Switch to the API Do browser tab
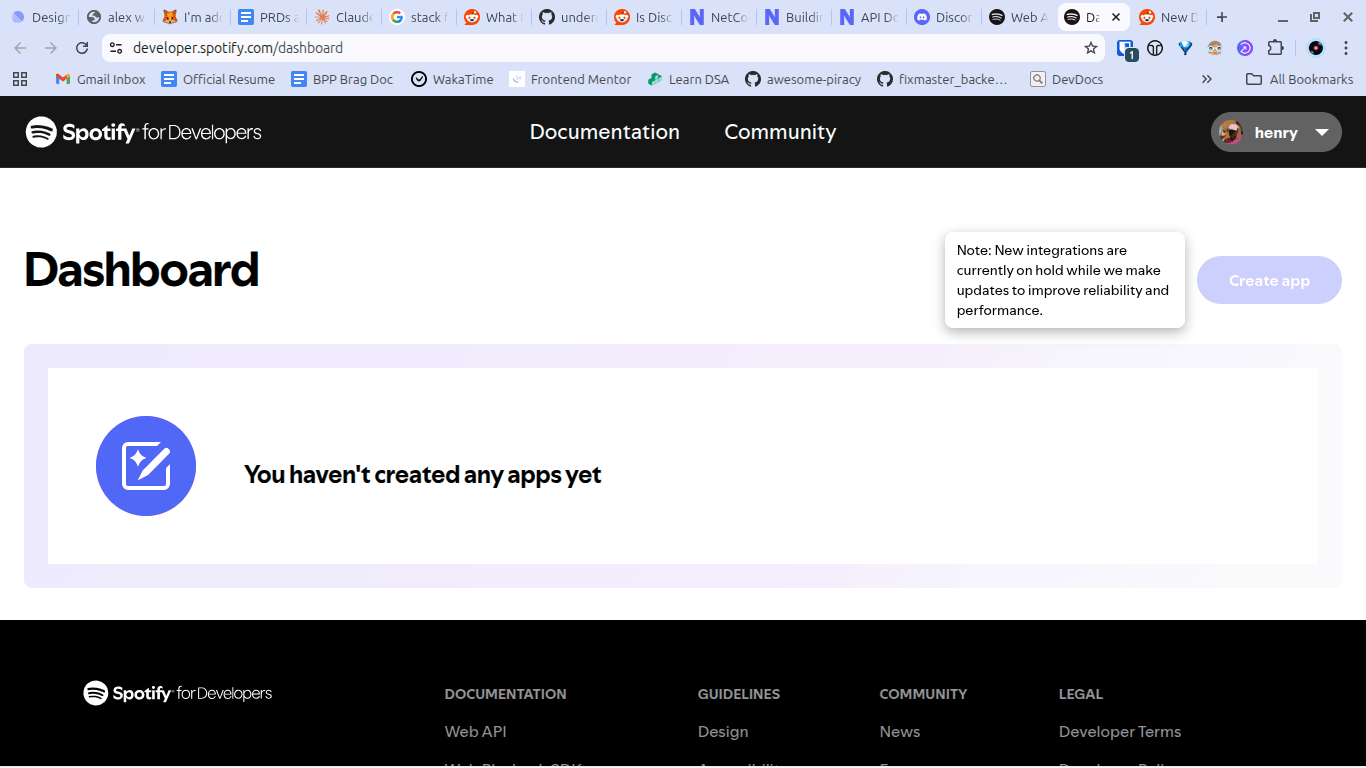The width and height of the screenshot is (1366, 768). click(x=870, y=17)
